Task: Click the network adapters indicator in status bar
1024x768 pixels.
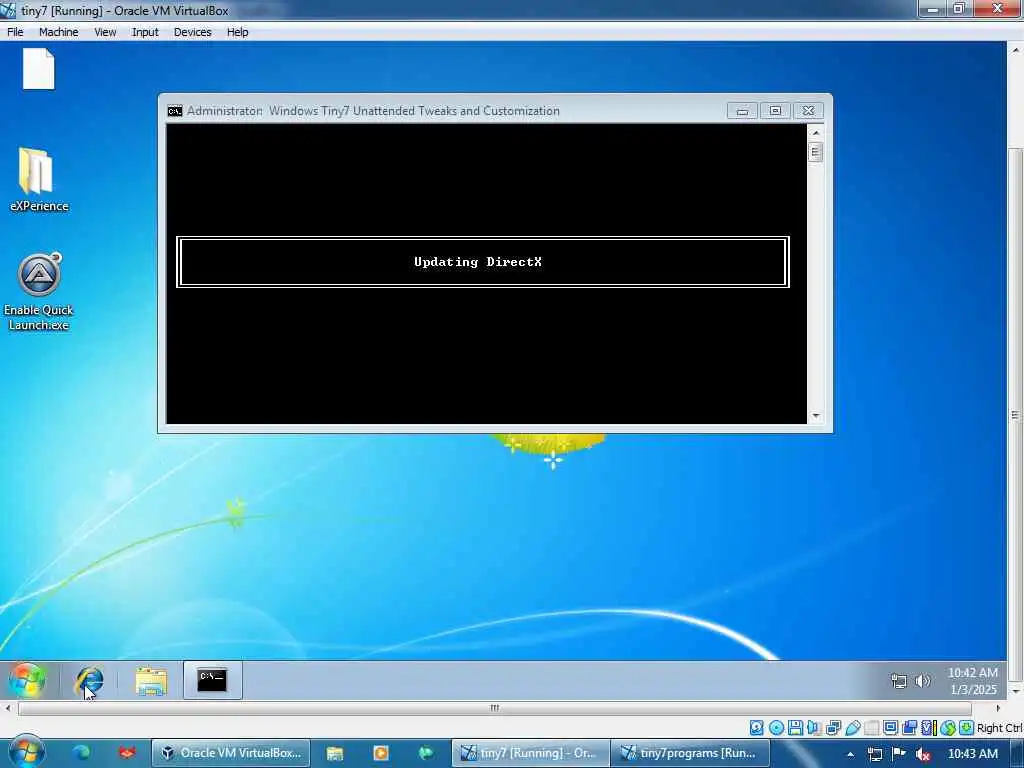Action: tap(833, 728)
